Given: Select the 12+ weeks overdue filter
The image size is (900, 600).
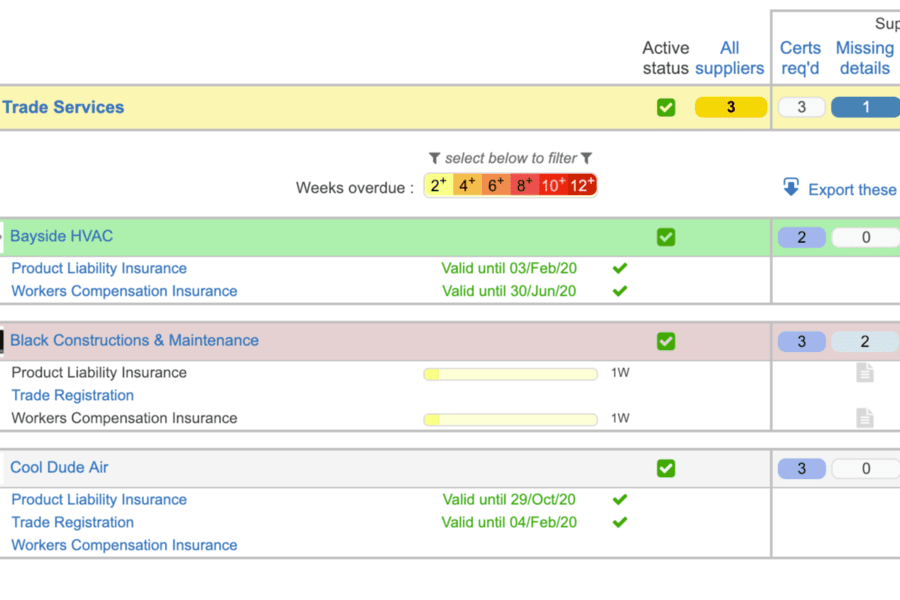Looking at the screenshot, I should coord(585,186).
